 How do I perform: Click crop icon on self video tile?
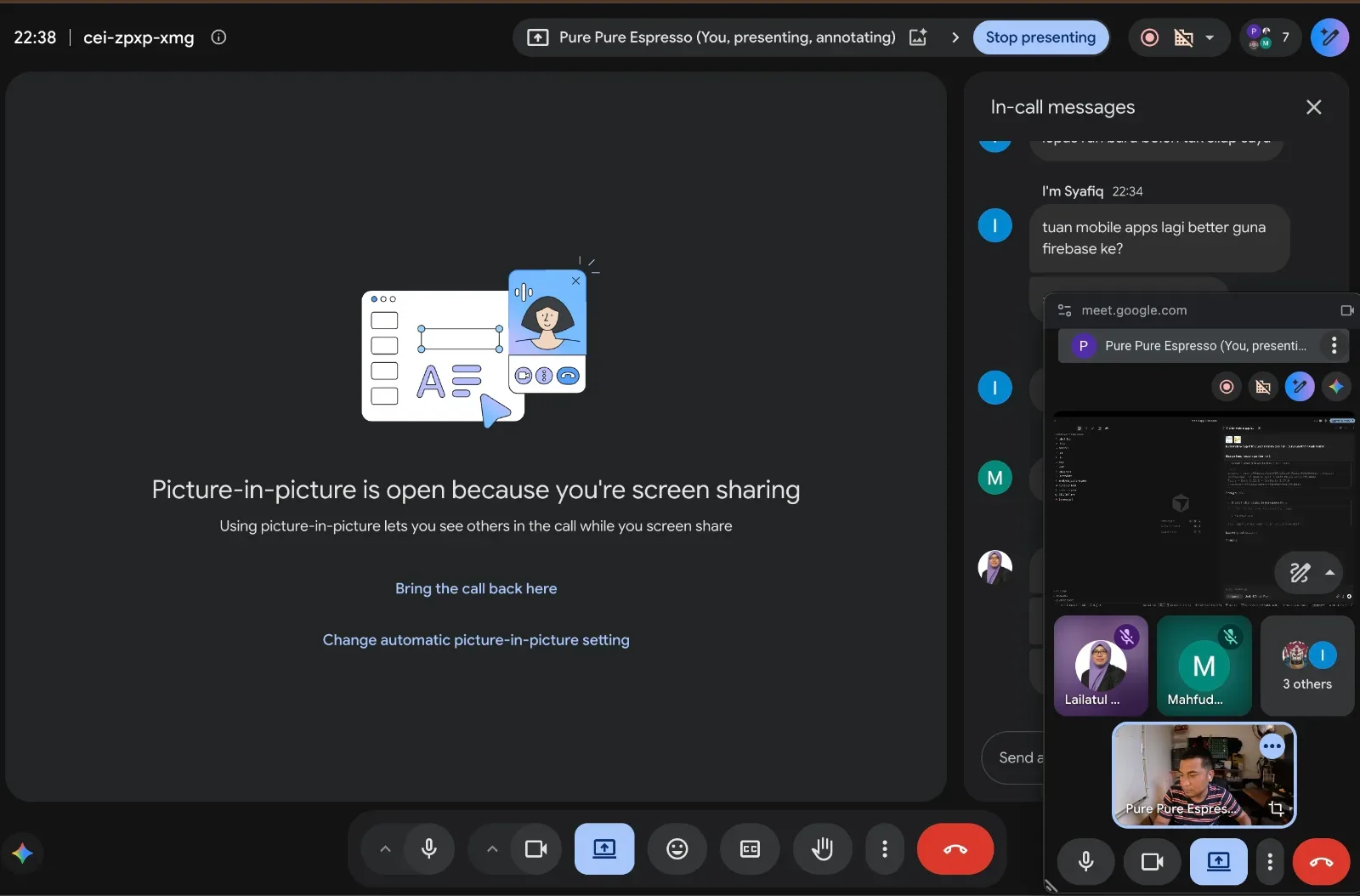click(x=1277, y=808)
